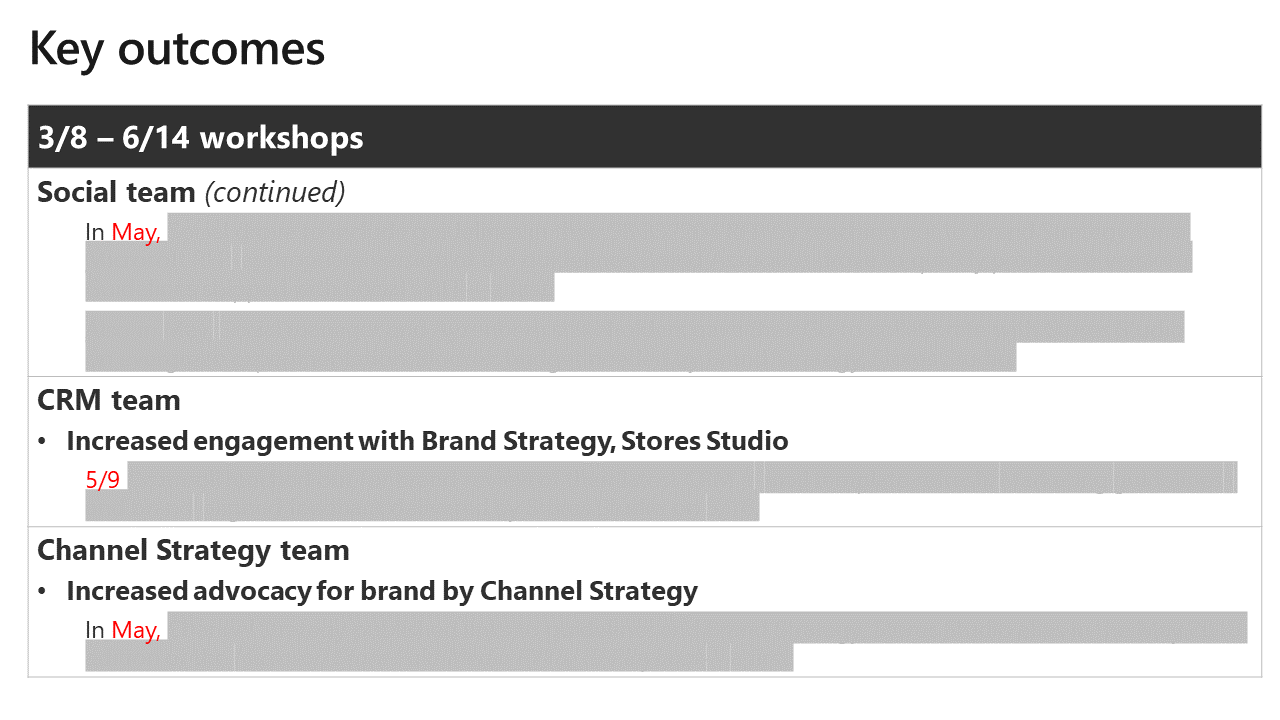Click the bullet marker before "Increased advocacy"
The image size is (1280, 720).
point(43,591)
